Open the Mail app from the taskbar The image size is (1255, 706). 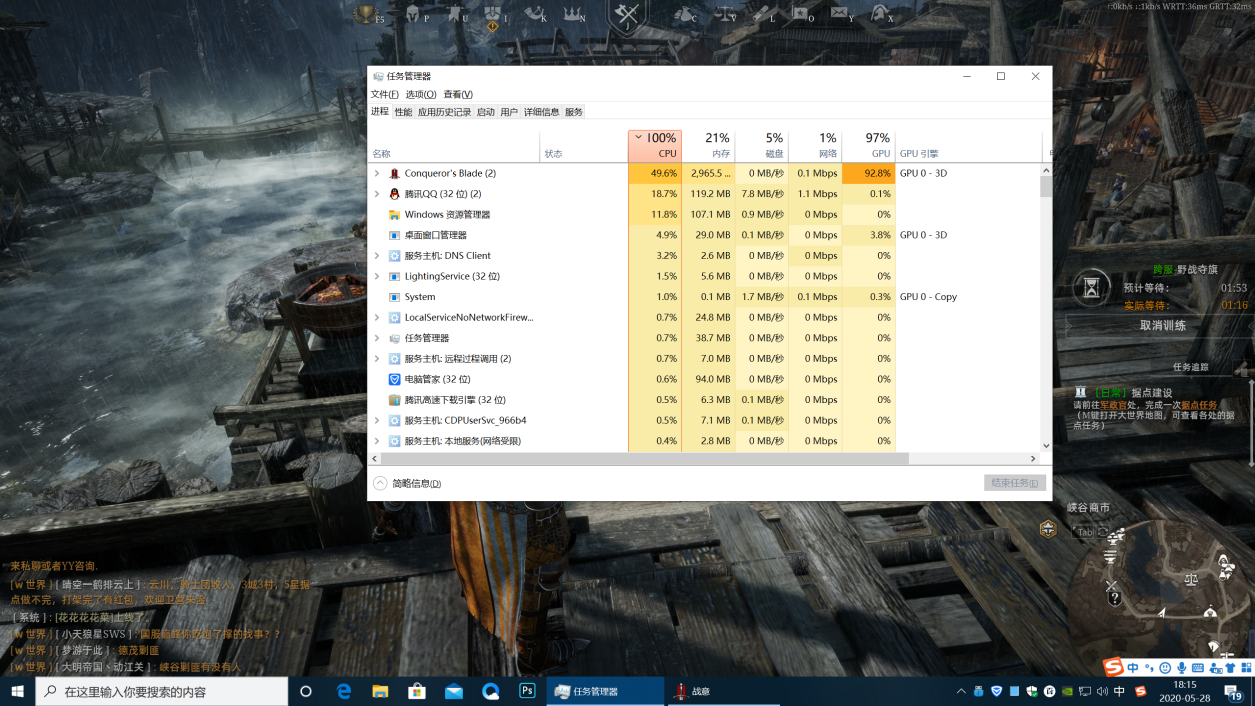454,691
